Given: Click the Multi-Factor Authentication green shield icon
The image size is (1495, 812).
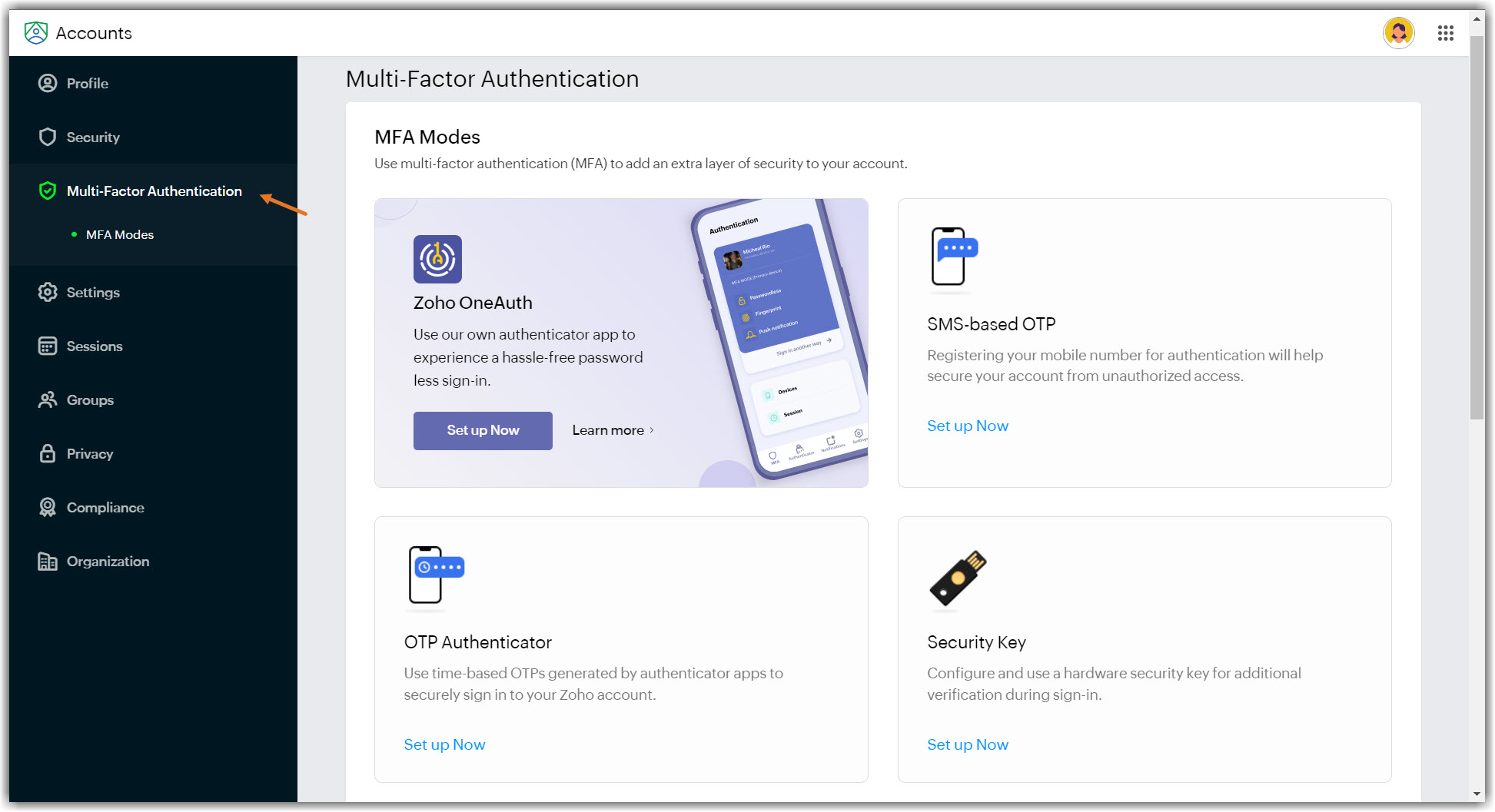Looking at the screenshot, I should coord(48,191).
